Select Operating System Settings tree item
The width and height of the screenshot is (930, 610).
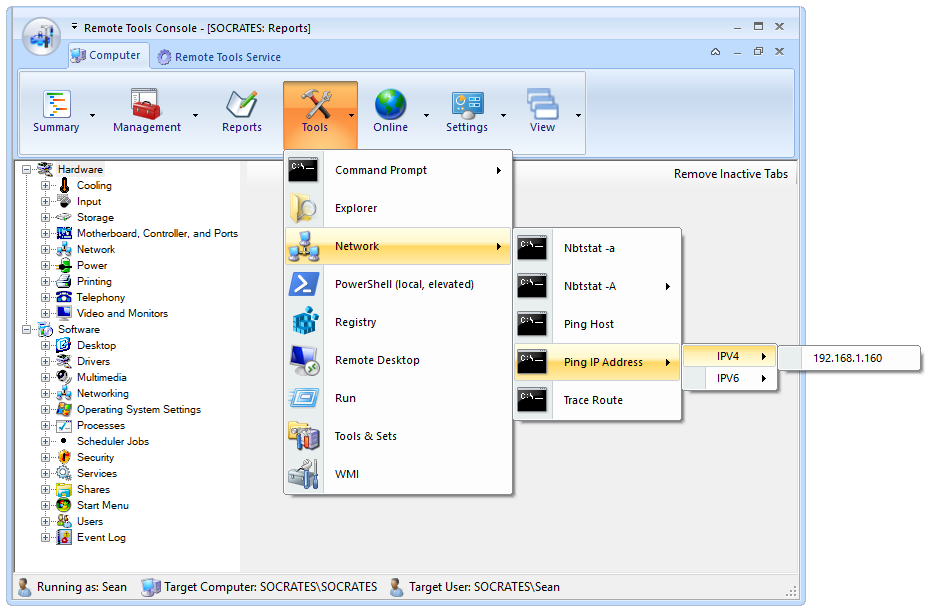[x=139, y=409]
